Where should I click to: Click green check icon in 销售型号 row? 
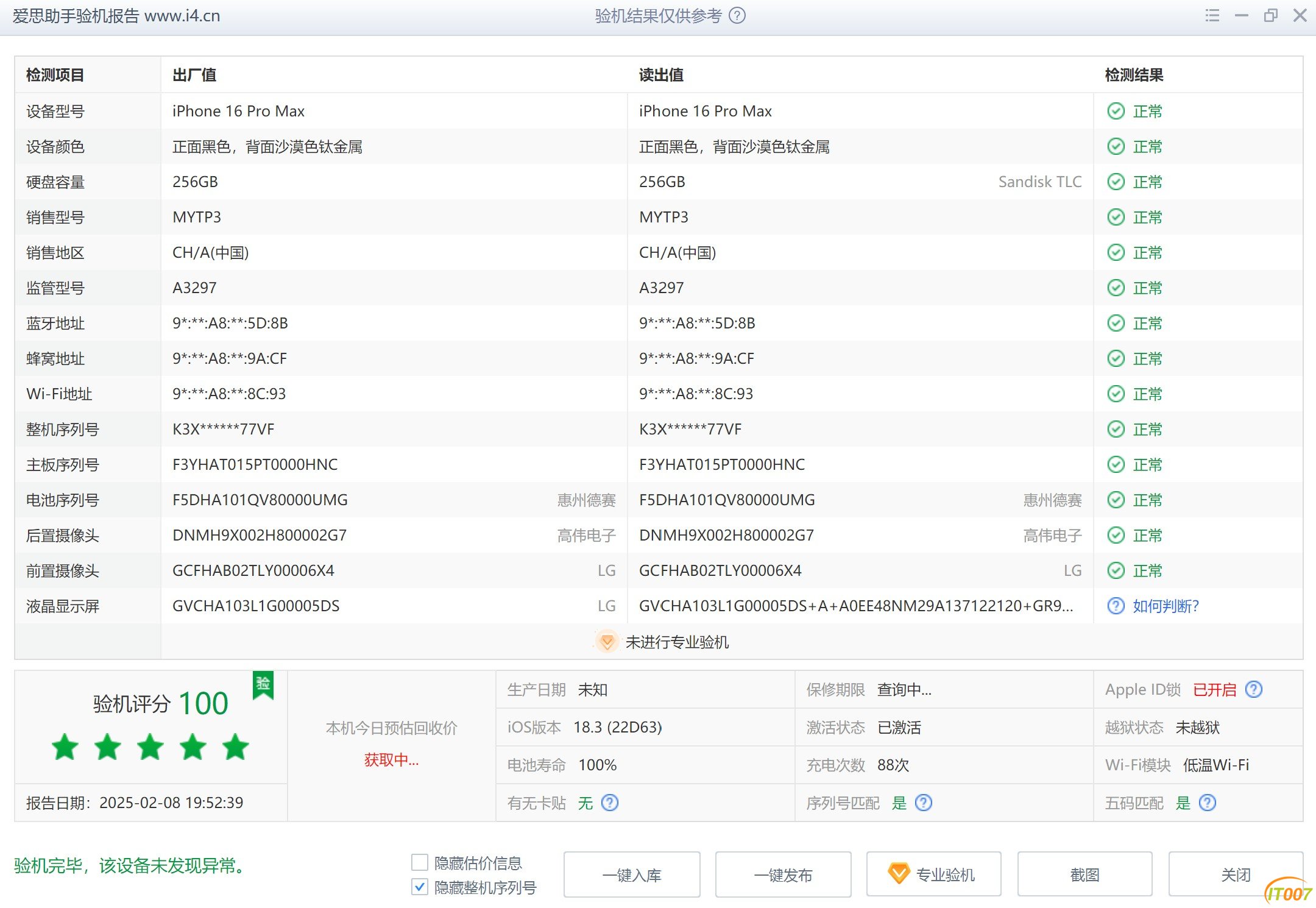1116,217
